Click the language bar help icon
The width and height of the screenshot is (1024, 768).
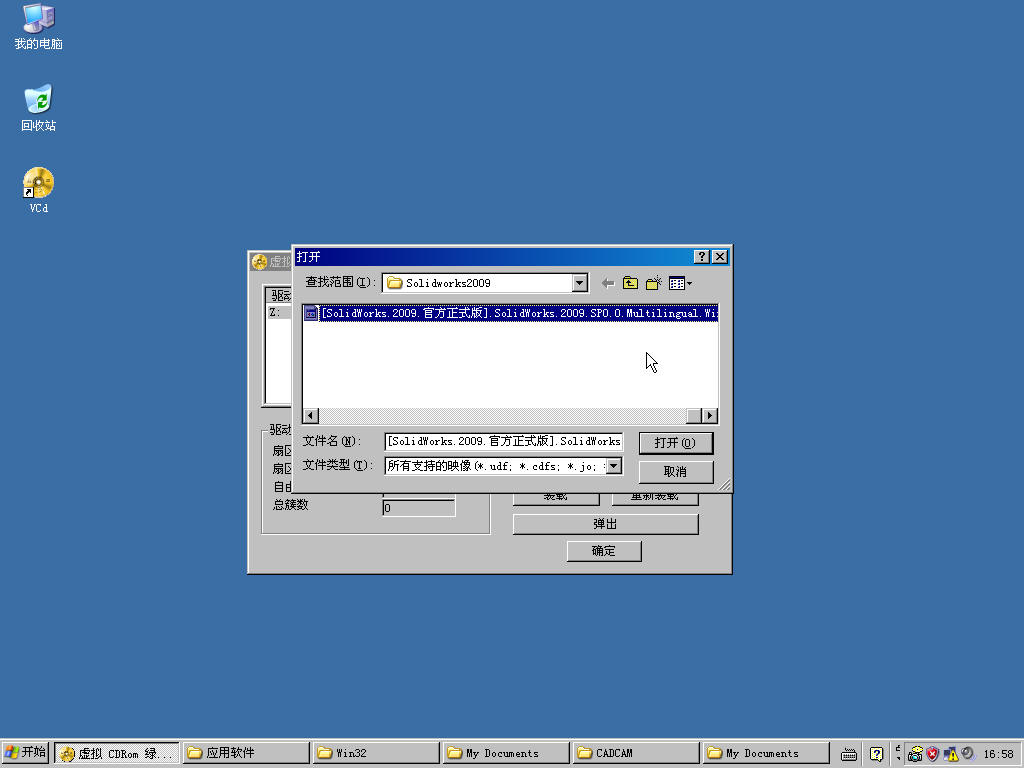coord(876,754)
